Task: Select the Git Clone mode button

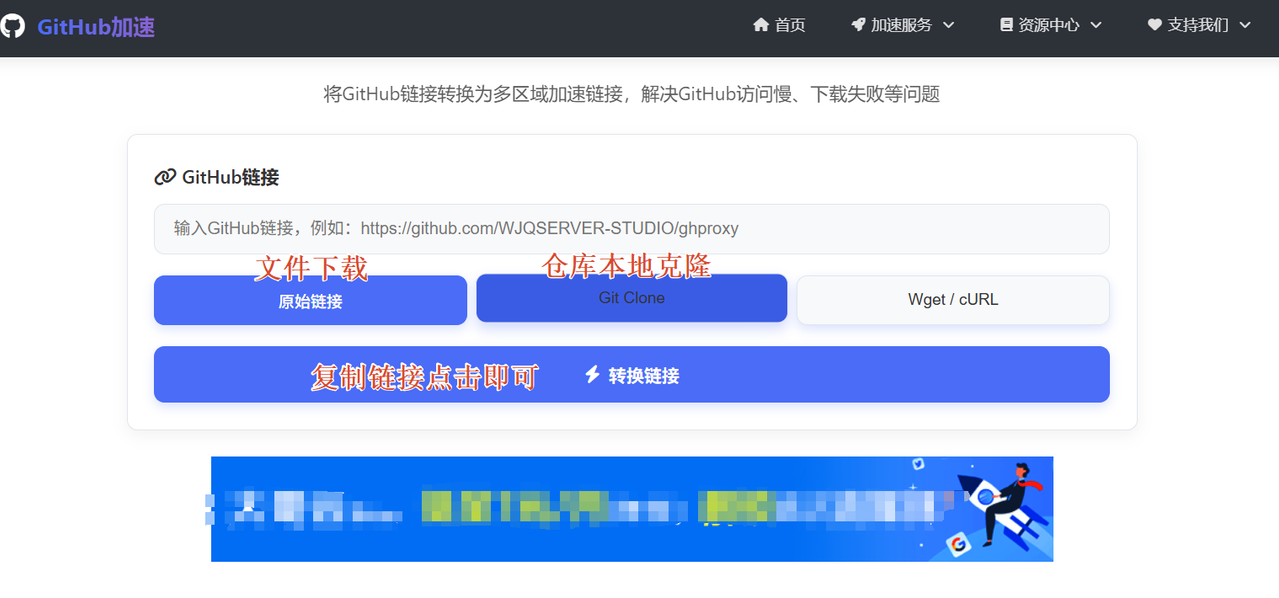Action: (x=631, y=298)
